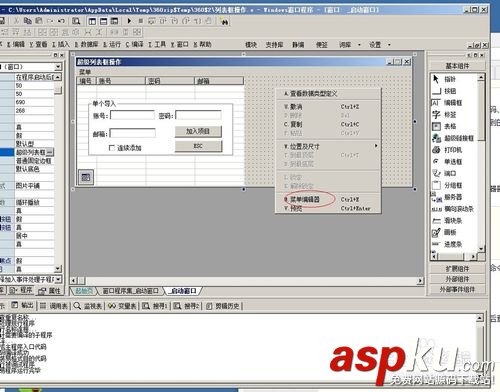Open the 剪辑历史 bottom tab
The image size is (500, 392).
223,306
